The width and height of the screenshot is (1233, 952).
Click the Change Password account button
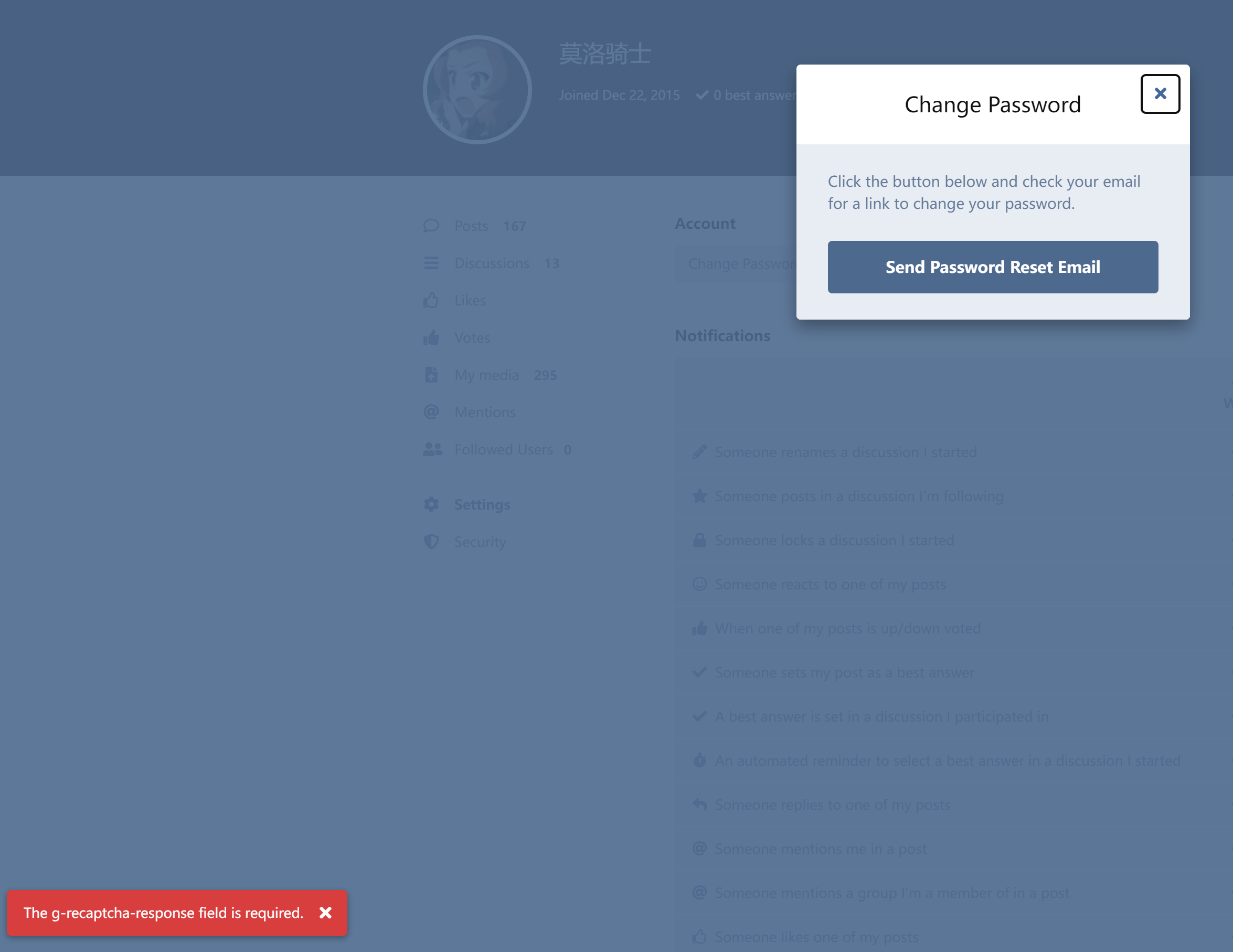pos(736,263)
